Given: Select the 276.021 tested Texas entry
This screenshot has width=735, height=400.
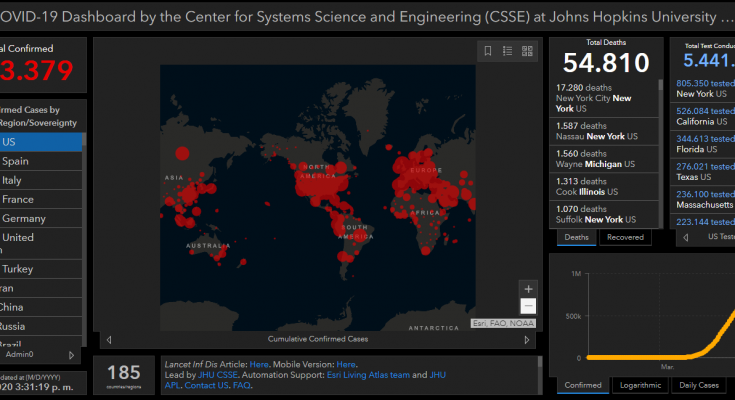Looking at the screenshot, I should (705, 172).
